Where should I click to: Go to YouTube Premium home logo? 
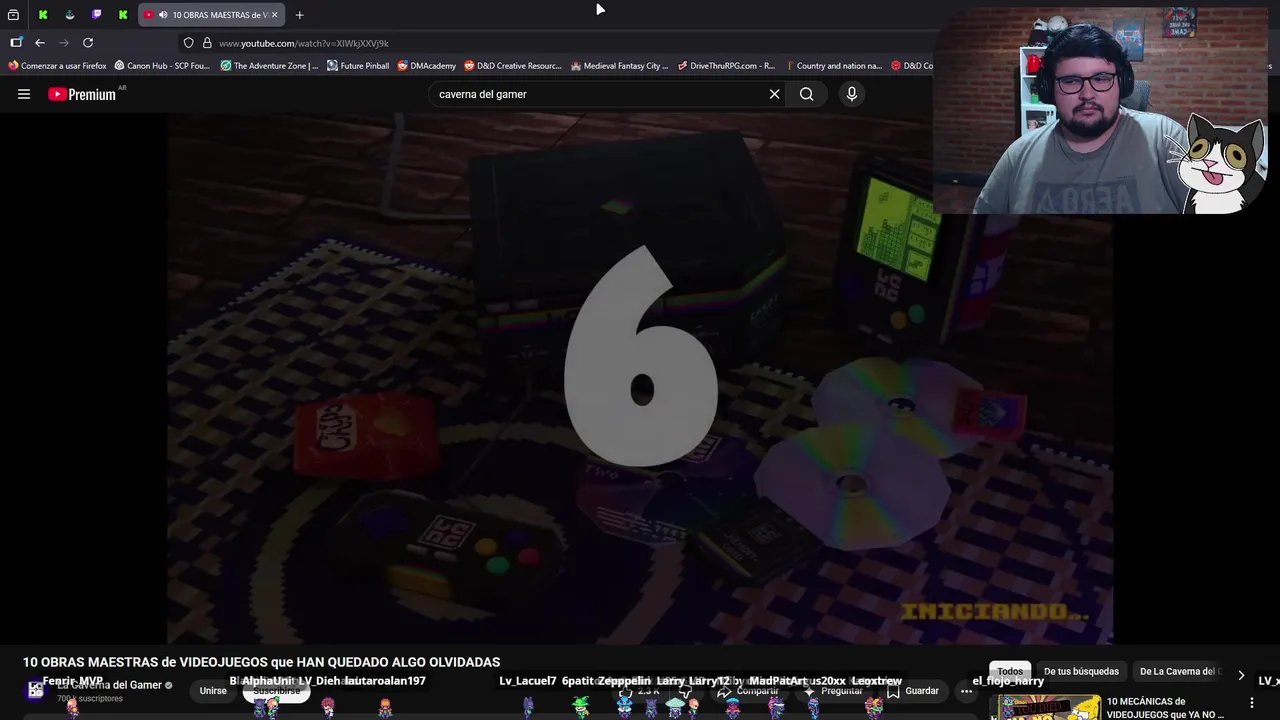pos(82,94)
